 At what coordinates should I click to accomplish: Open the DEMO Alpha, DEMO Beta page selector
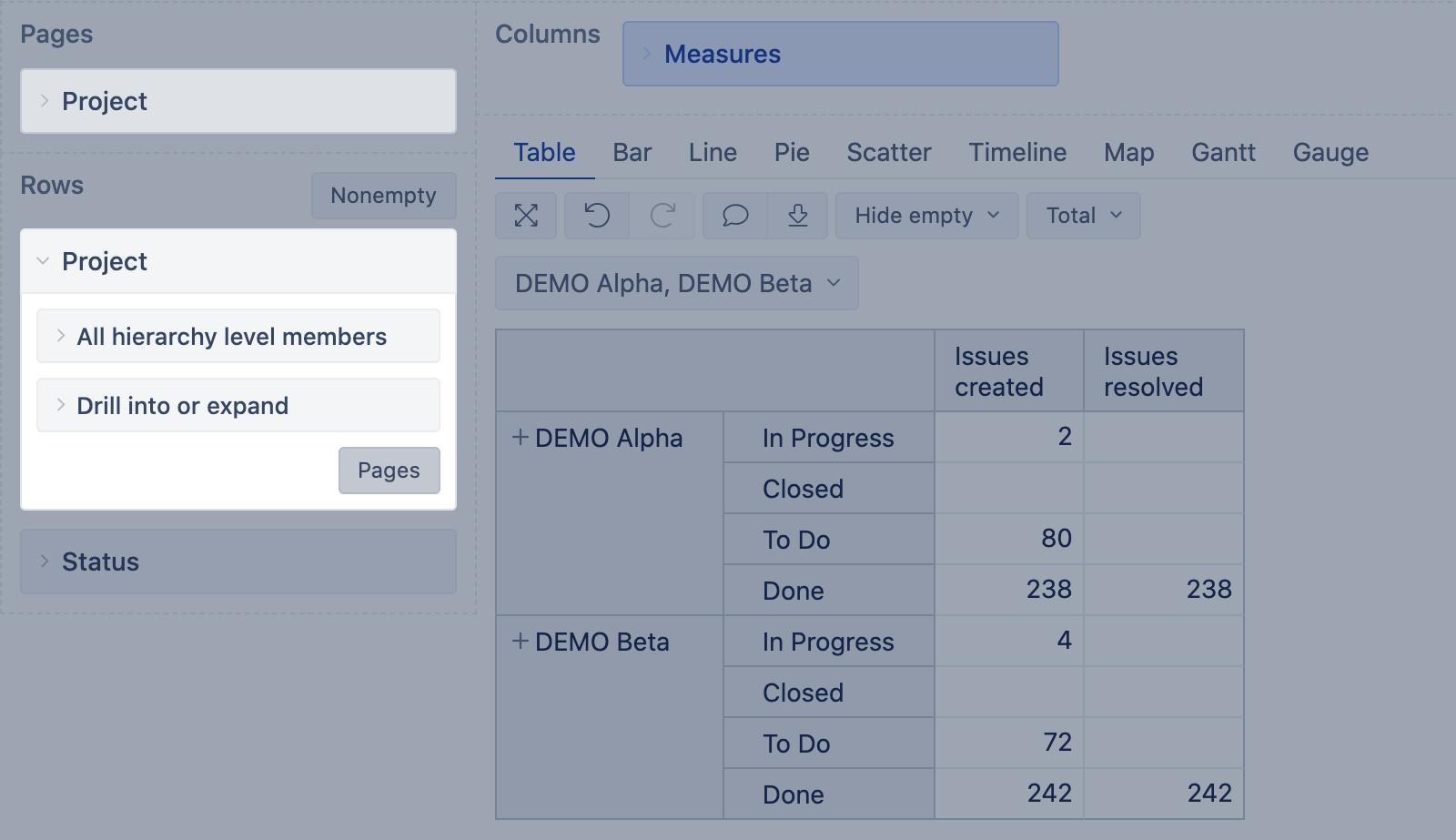coord(676,283)
